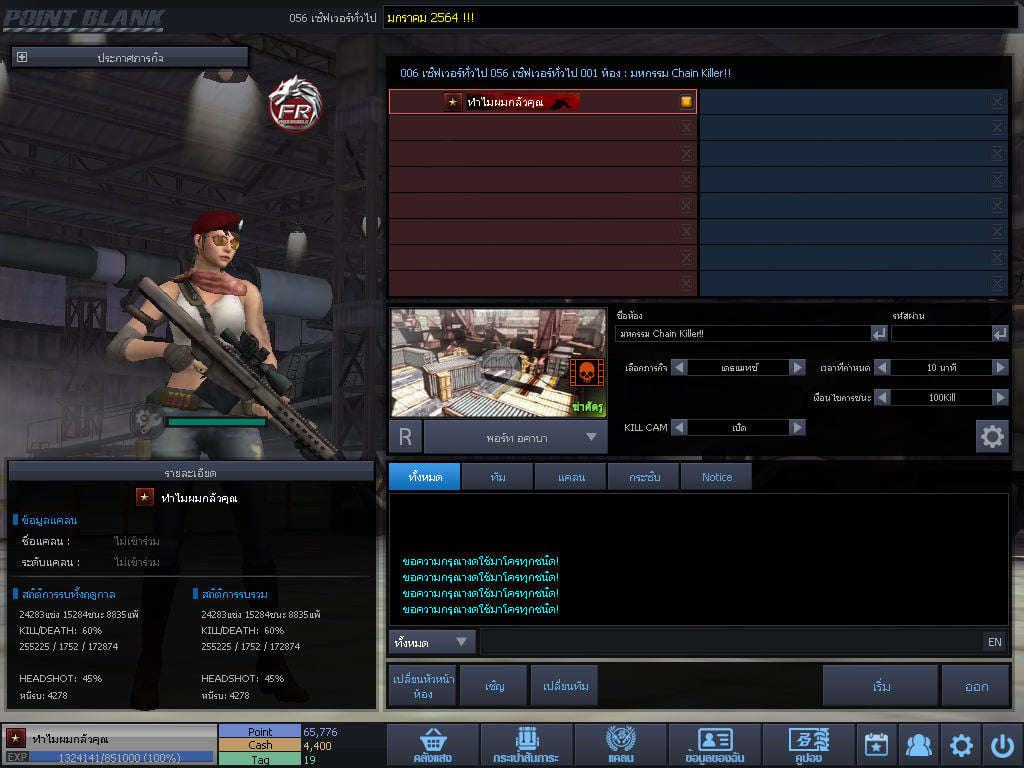Click the green weapon durability bar
Screen dimensions: 1024x768
click(217, 422)
